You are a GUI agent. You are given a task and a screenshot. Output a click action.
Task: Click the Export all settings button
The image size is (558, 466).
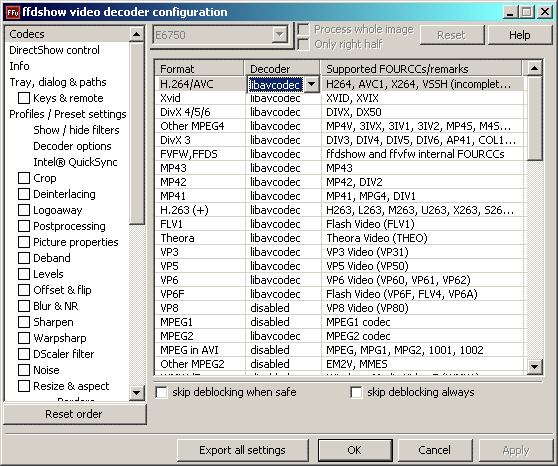243,450
